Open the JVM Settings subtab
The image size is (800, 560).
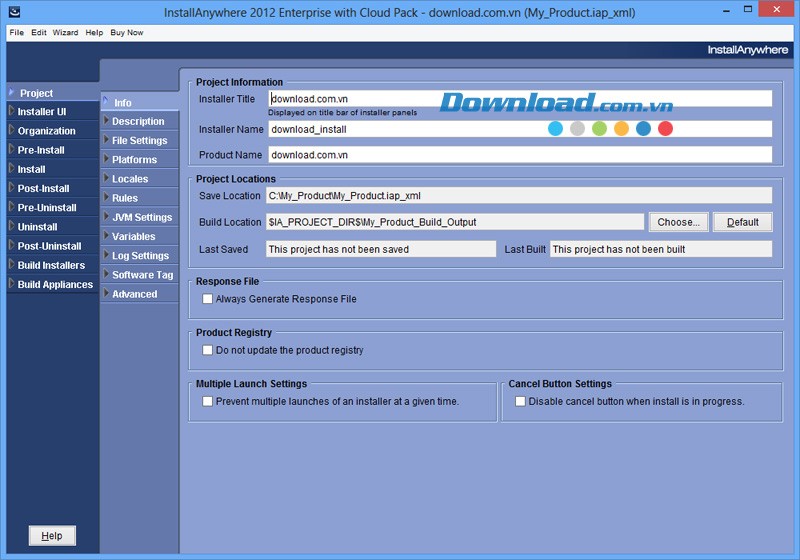click(142, 218)
